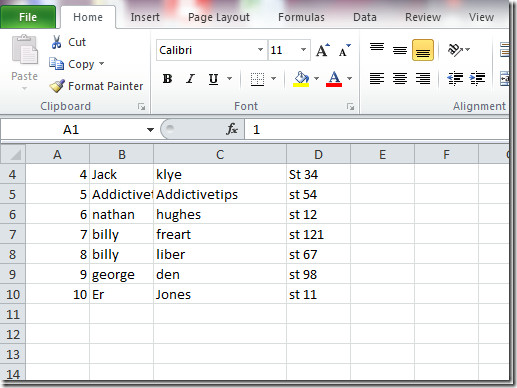Select the cell containing st 121
Screen dimensions: 517x388
click(318, 234)
